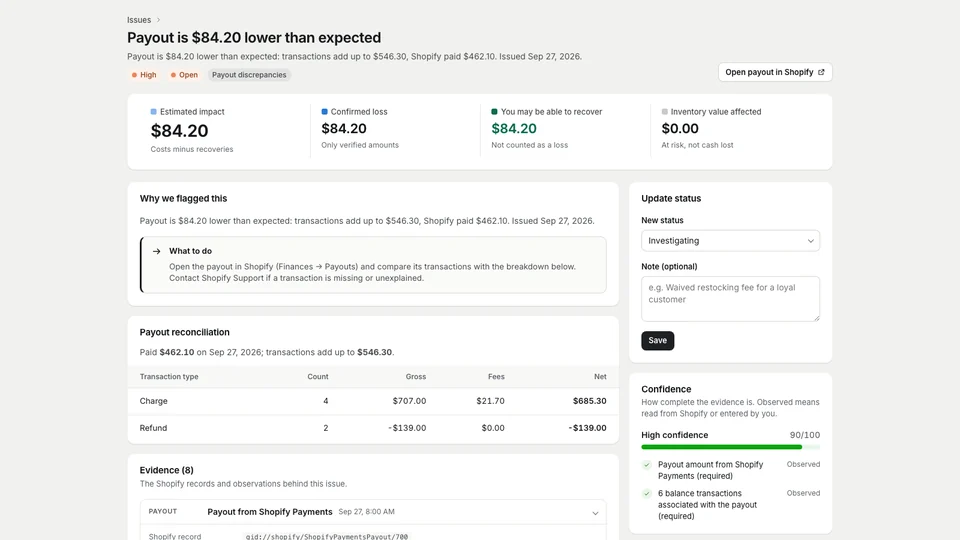The image size is (960, 540).
Task: Click the Count column header
Action: point(318,377)
